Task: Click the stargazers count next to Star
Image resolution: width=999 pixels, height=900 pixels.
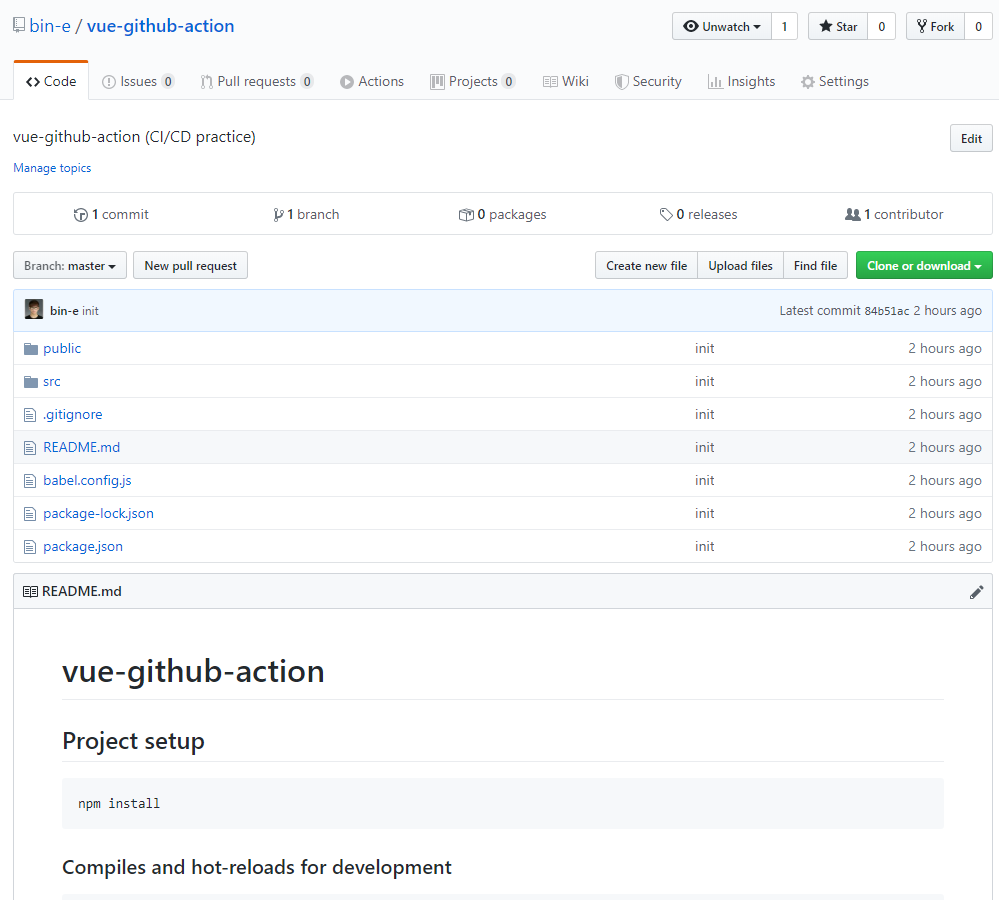Action: point(882,26)
